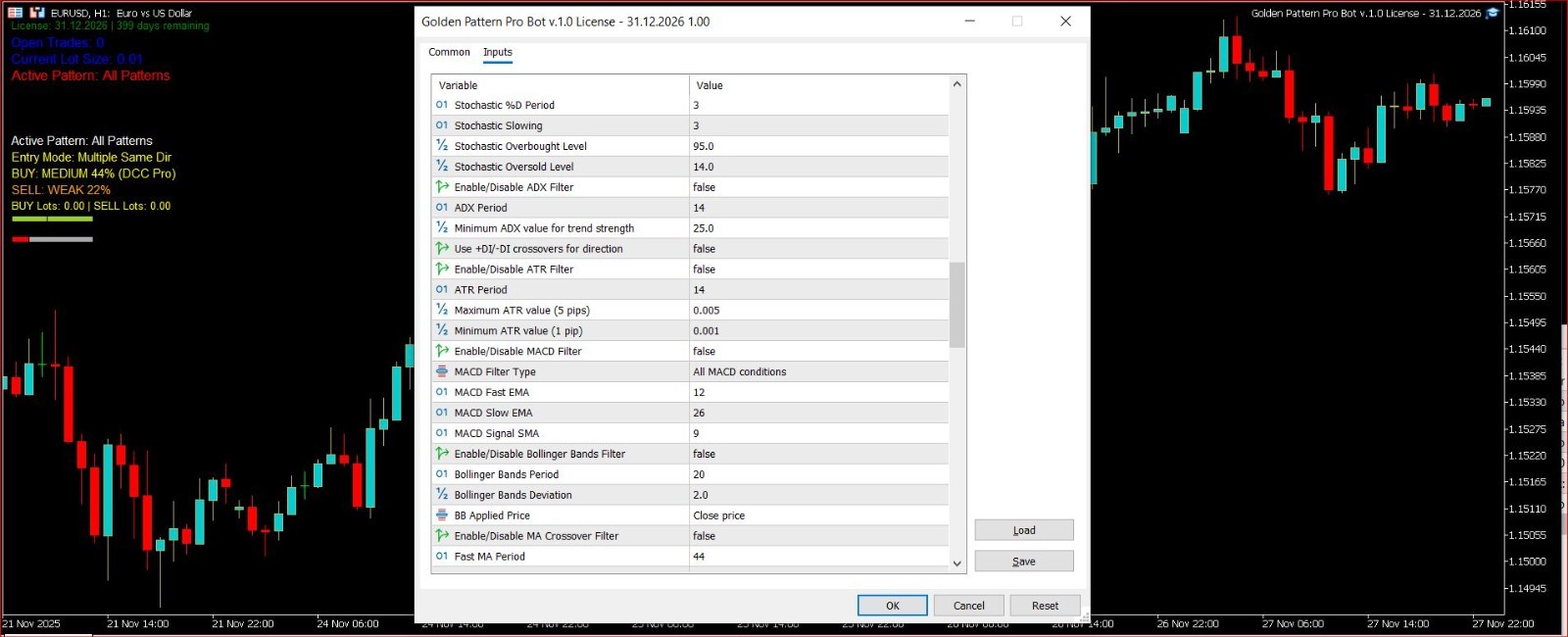Click the Variable column header

(561, 85)
